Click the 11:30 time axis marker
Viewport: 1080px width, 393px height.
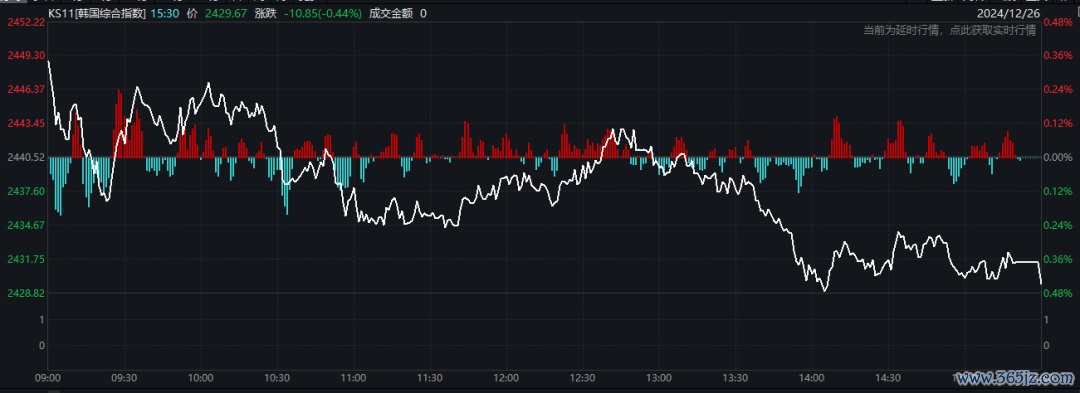pyautogui.click(x=430, y=377)
